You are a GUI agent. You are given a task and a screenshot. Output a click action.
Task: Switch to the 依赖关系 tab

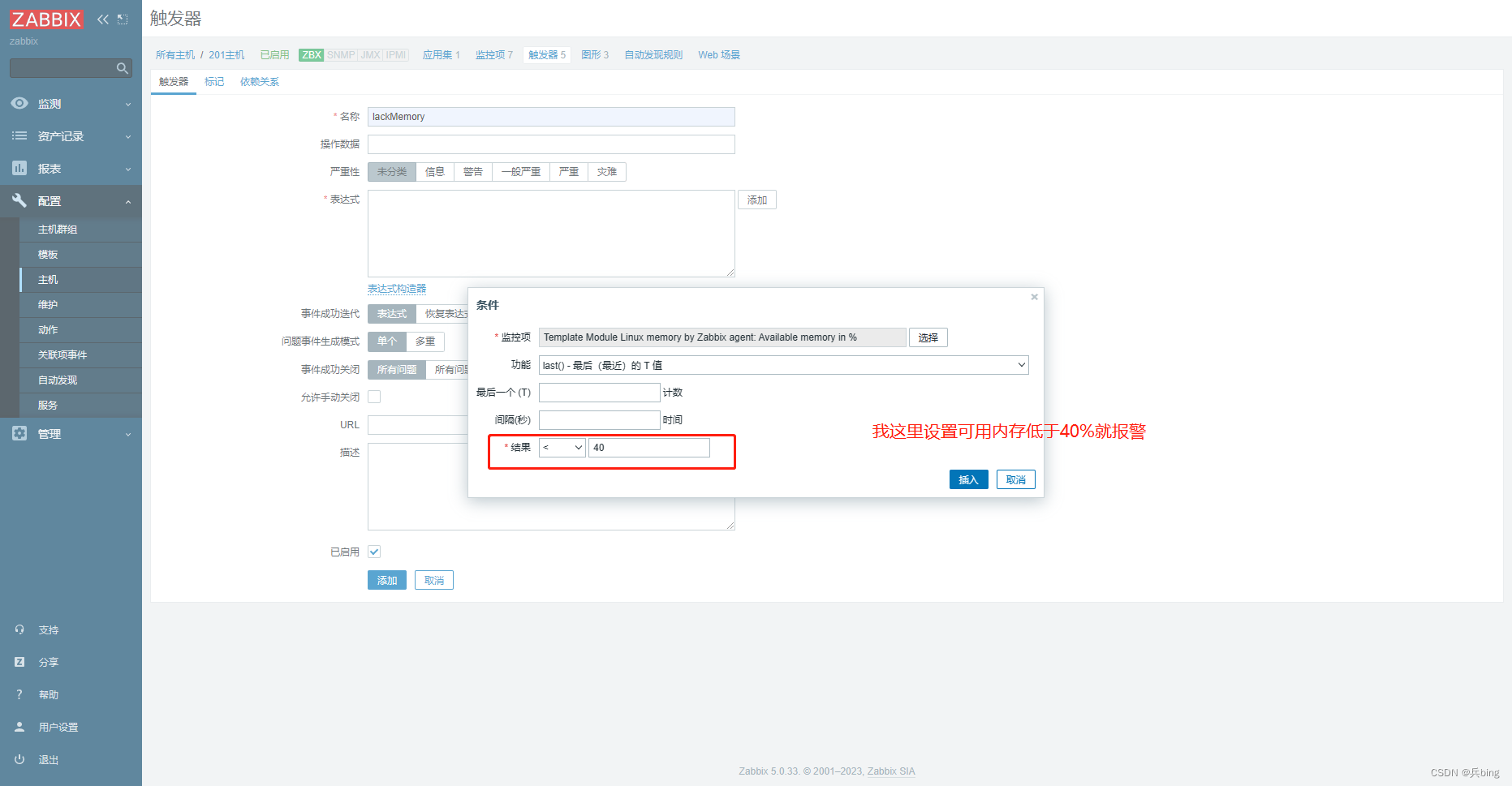pos(260,82)
